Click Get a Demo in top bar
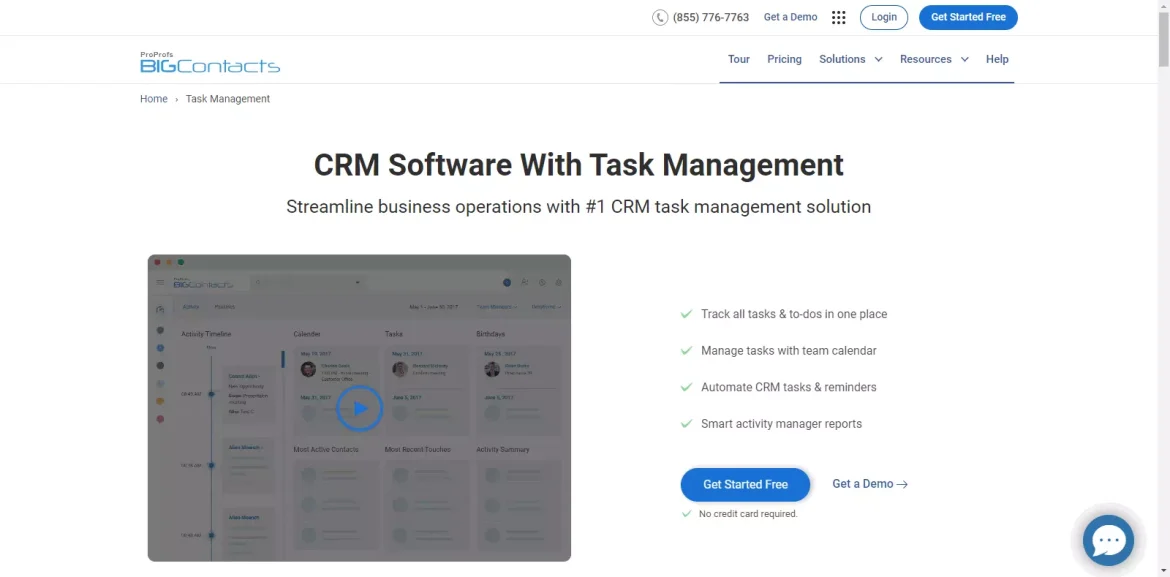Screen dimensions: 1170x577 click(x=790, y=17)
